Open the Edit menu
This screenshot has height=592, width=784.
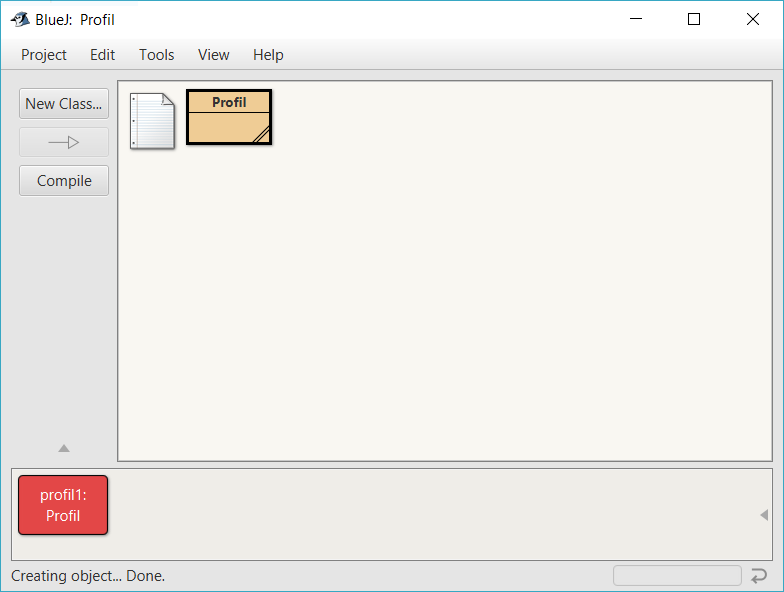[102, 54]
